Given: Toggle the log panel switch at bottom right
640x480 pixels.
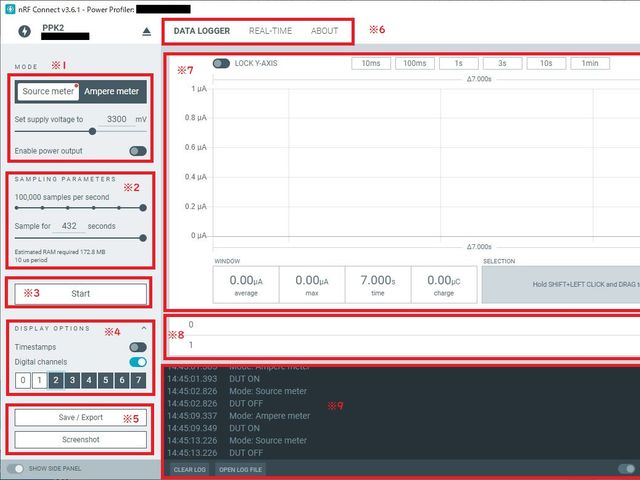Looking at the screenshot, I should [x=627, y=469].
